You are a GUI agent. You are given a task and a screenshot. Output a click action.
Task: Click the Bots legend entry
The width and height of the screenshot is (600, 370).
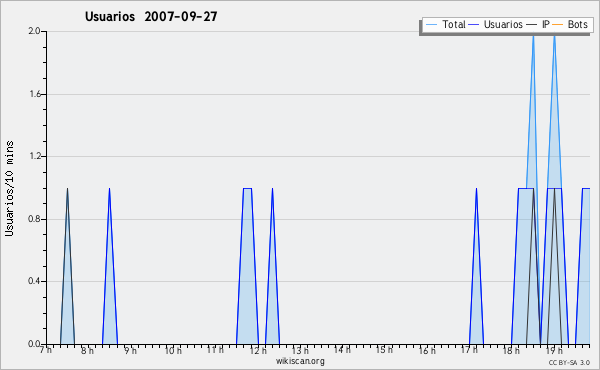(570, 24)
